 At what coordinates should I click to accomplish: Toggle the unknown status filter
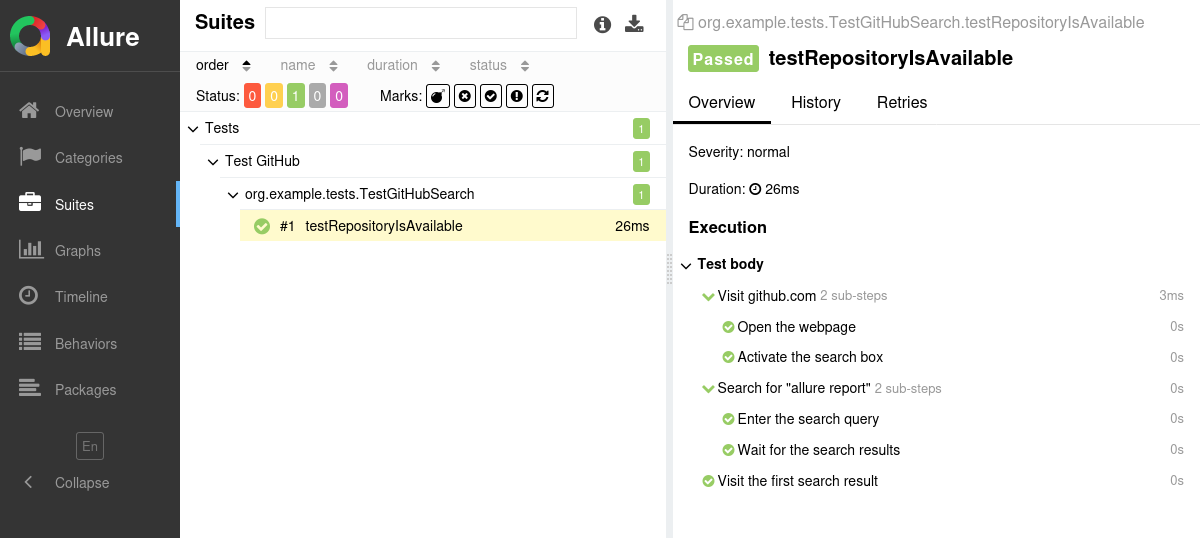tap(339, 96)
